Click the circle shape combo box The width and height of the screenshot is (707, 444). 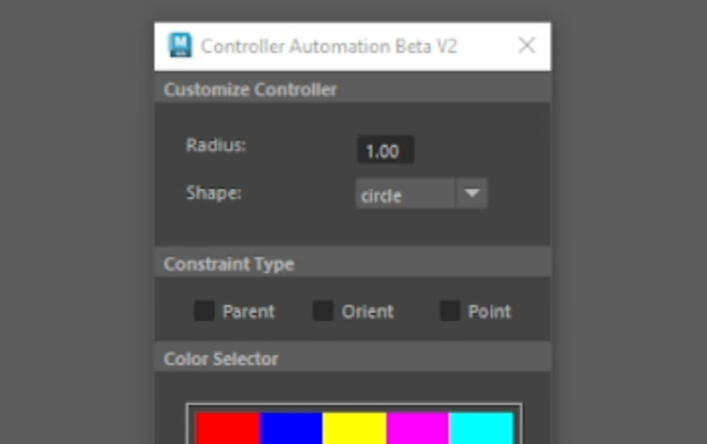405,195
